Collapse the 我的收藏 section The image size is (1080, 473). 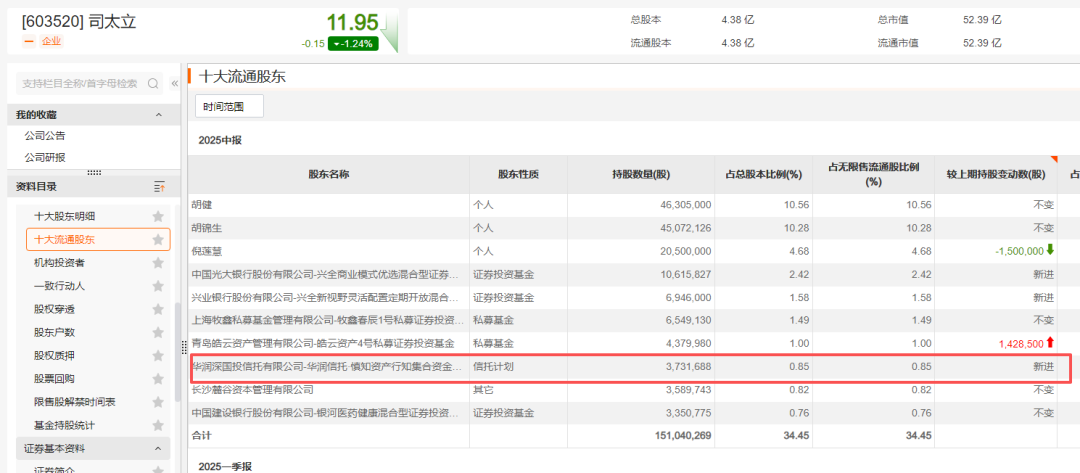(158, 115)
